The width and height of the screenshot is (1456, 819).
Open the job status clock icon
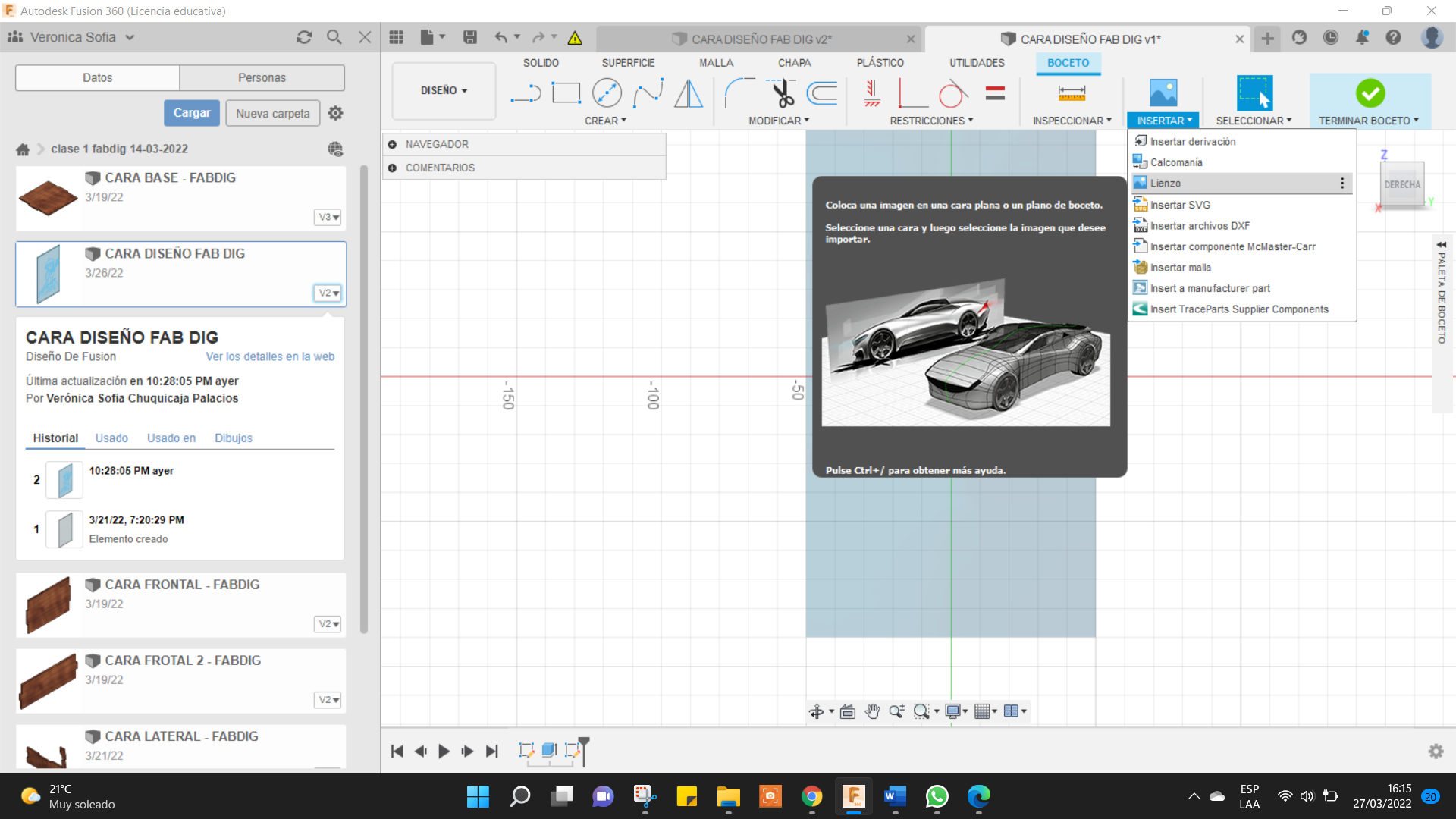click(1331, 37)
